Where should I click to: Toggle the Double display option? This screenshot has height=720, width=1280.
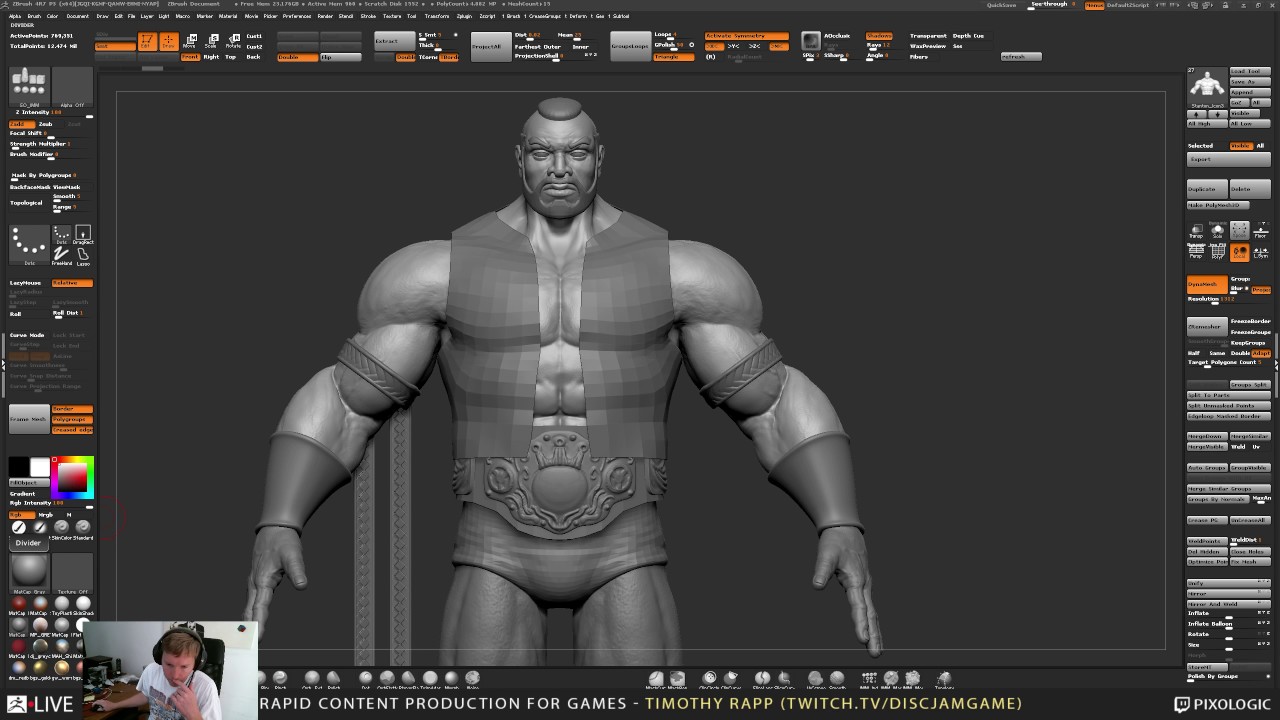tap(297, 57)
